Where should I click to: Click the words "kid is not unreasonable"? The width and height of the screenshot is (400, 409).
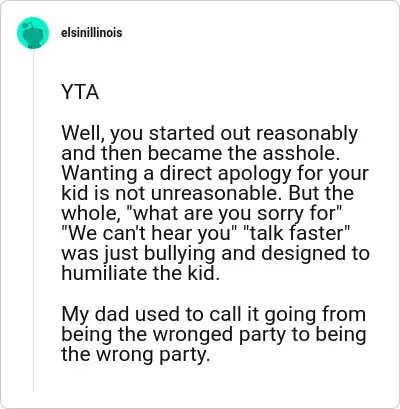click(169, 193)
